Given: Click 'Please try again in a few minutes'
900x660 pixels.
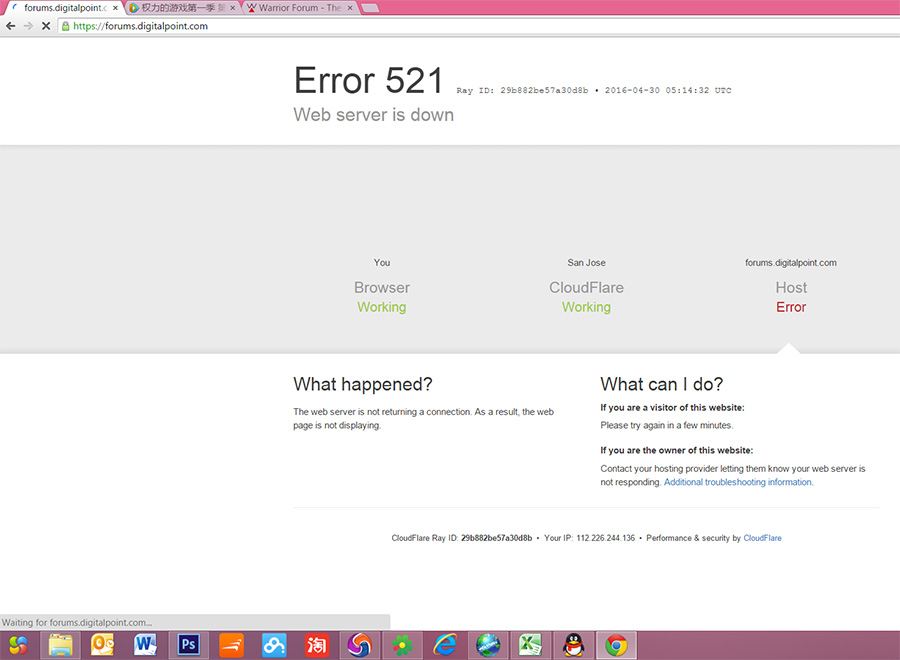Looking at the screenshot, I should pos(667,425).
